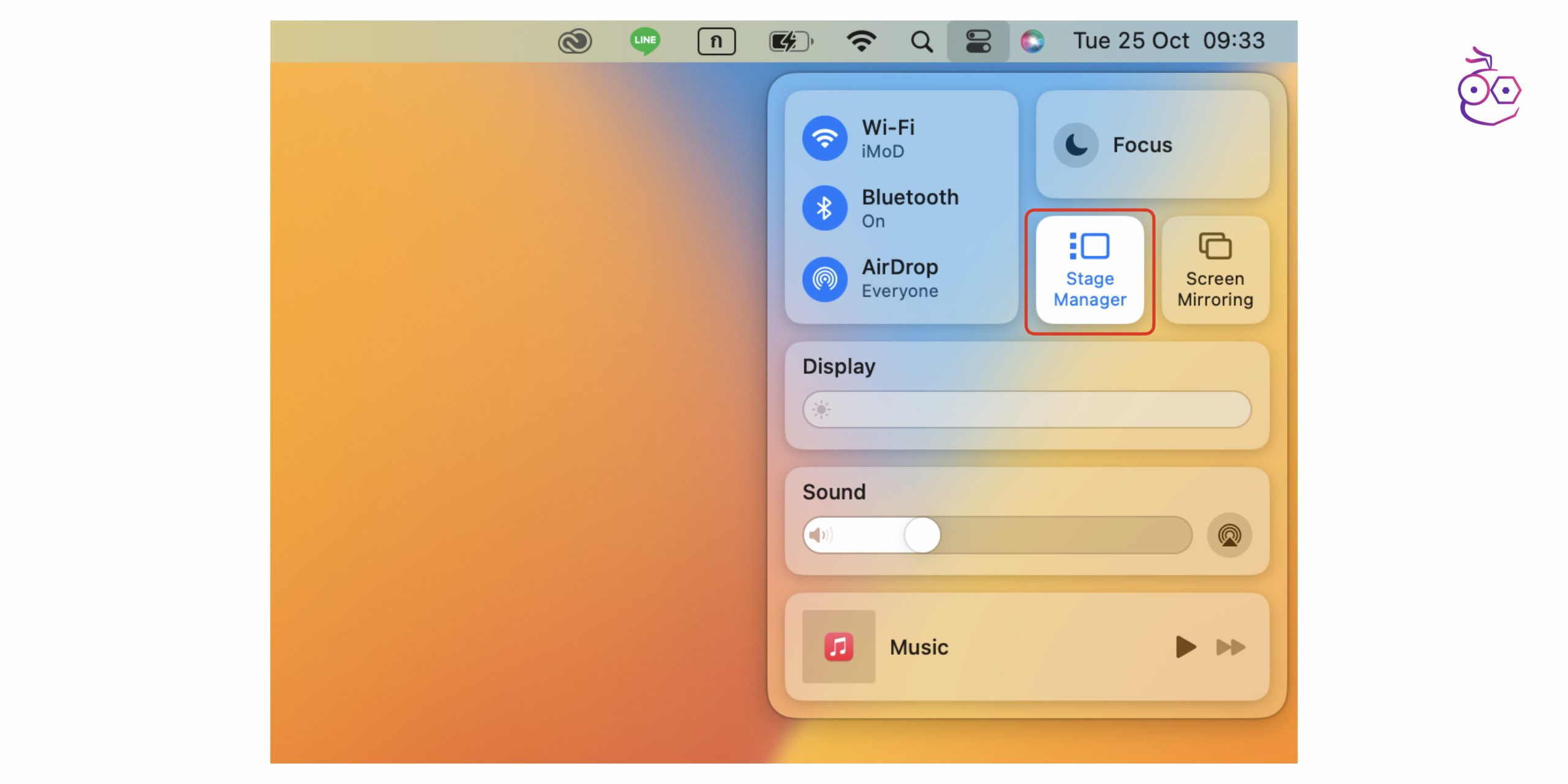Open AirPlay audio output button

pyautogui.click(x=1229, y=535)
